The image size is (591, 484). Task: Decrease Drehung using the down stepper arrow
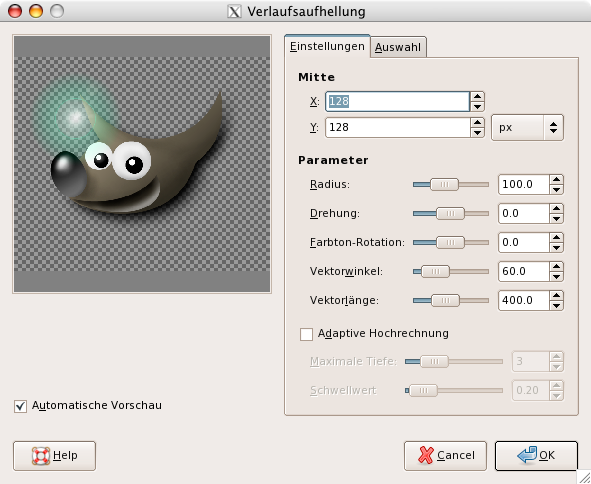click(556, 218)
